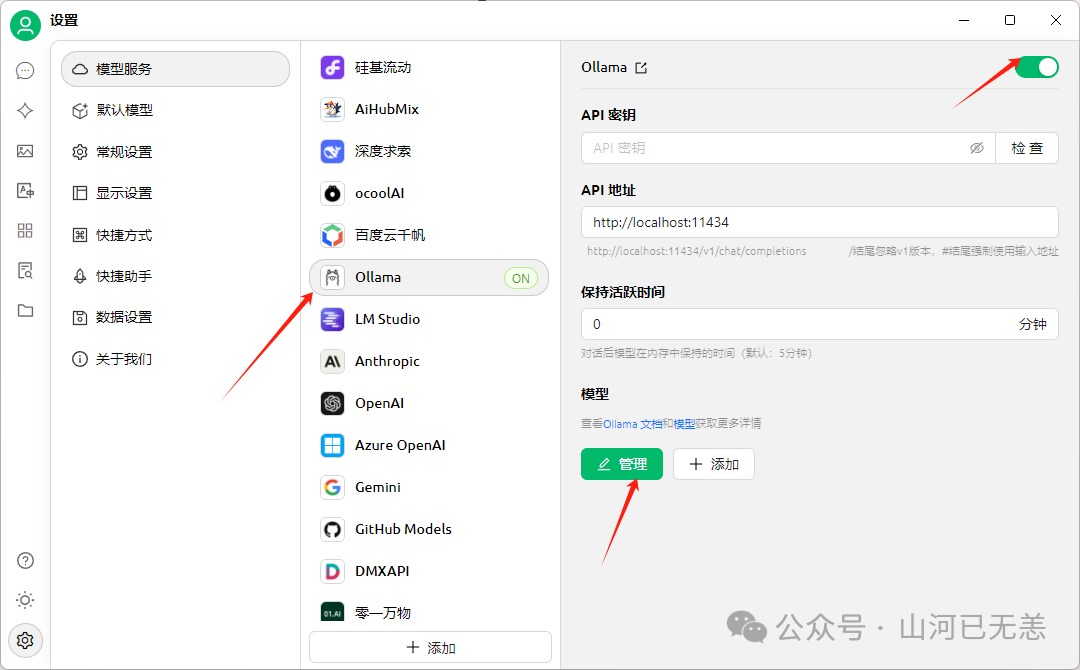Select 模型服务 settings section

[175, 69]
